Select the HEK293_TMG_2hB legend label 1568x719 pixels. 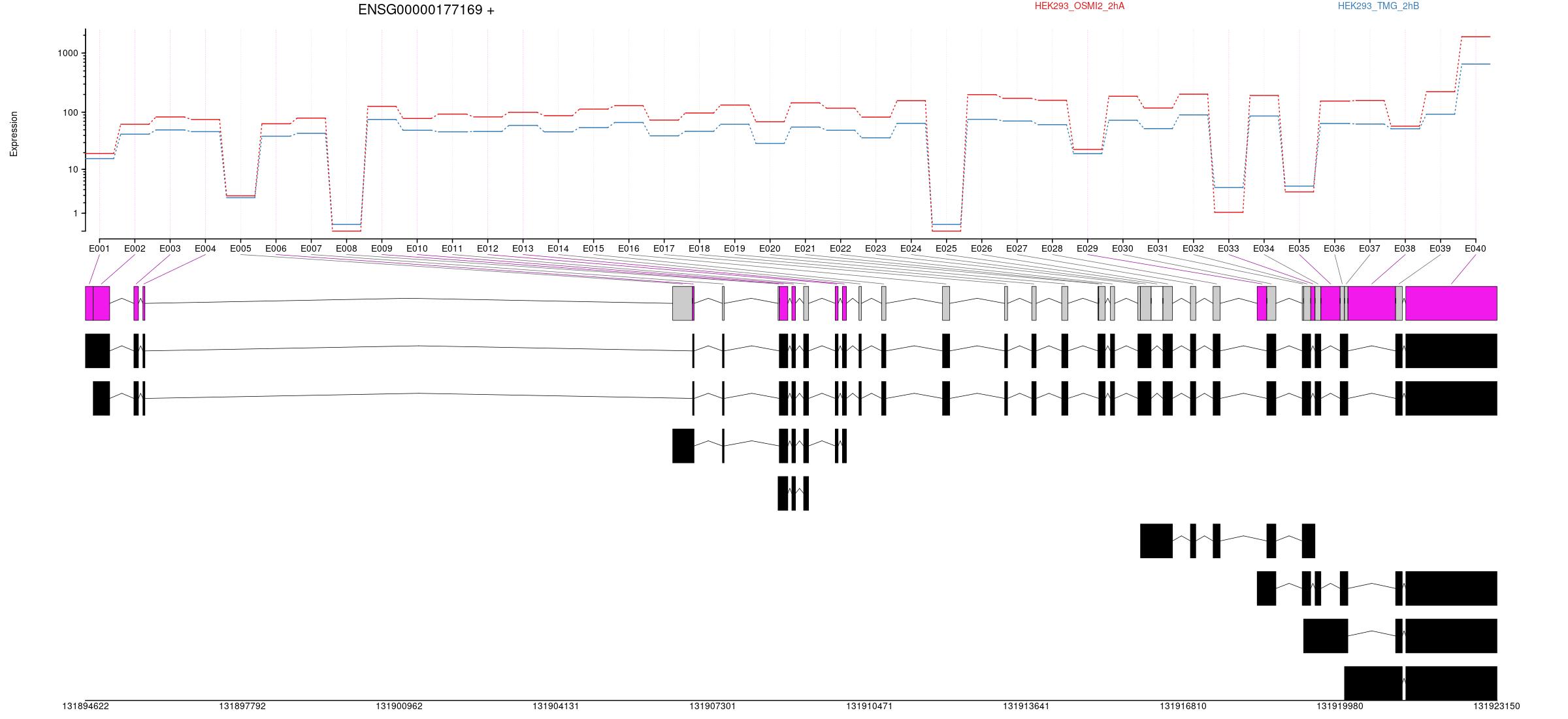point(1379,6)
